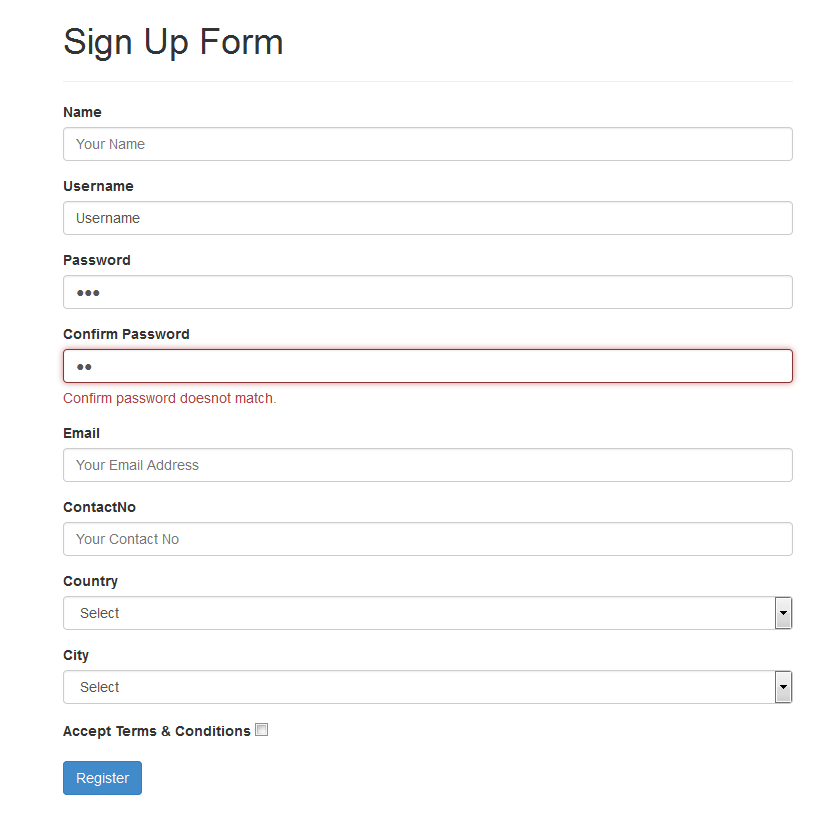The height and width of the screenshot is (820, 832).
Task: Click the Username input field
Action: point(427,218)
